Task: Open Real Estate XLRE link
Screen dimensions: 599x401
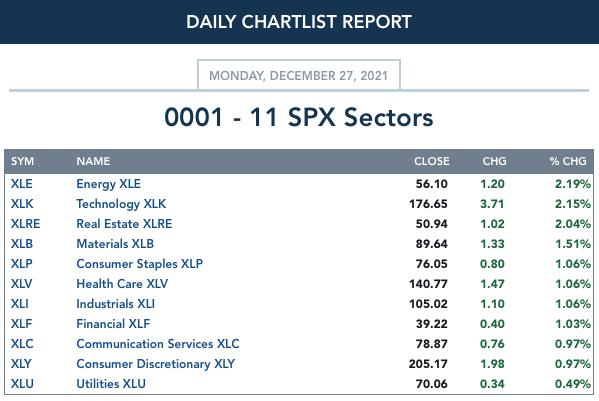Action: tap(124, 224)
